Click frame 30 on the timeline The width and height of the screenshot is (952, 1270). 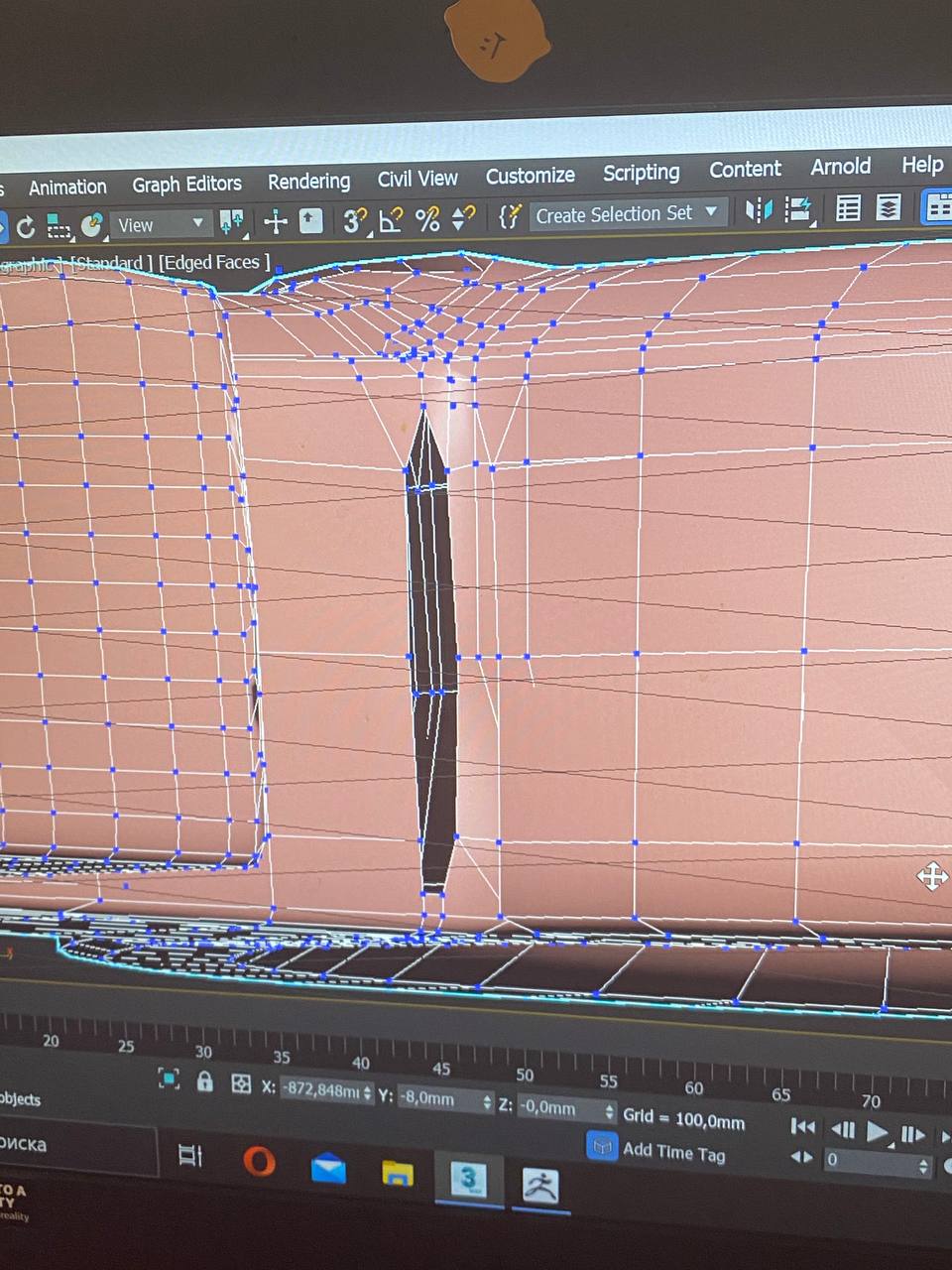pyautogui.click(x=203, y=1051)
